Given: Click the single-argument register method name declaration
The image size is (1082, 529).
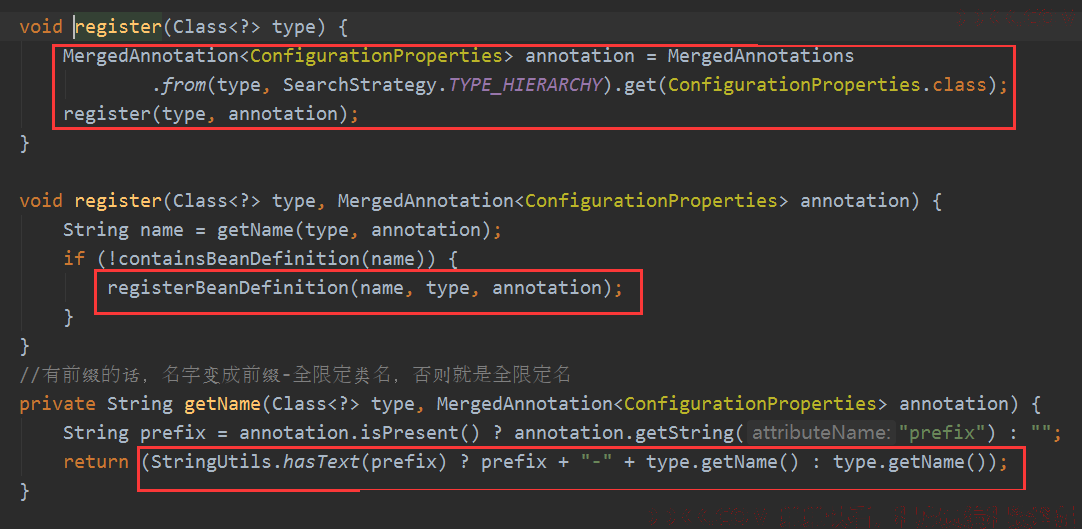Looking at the screenshot, I should pos(118,27).
